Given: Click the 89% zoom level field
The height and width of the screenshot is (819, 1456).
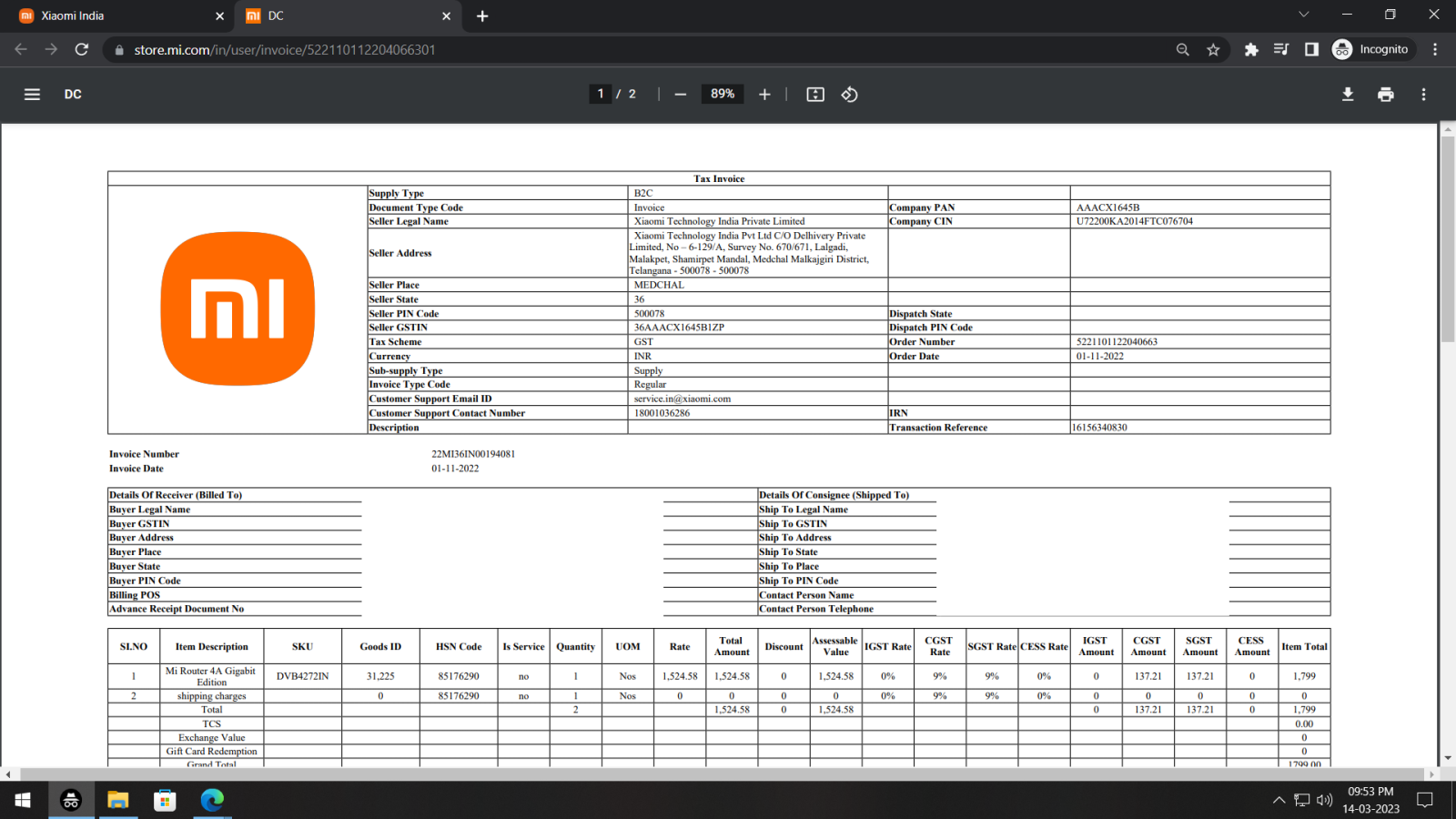Looking at the screenshot, I should click(x=723, y=94).
